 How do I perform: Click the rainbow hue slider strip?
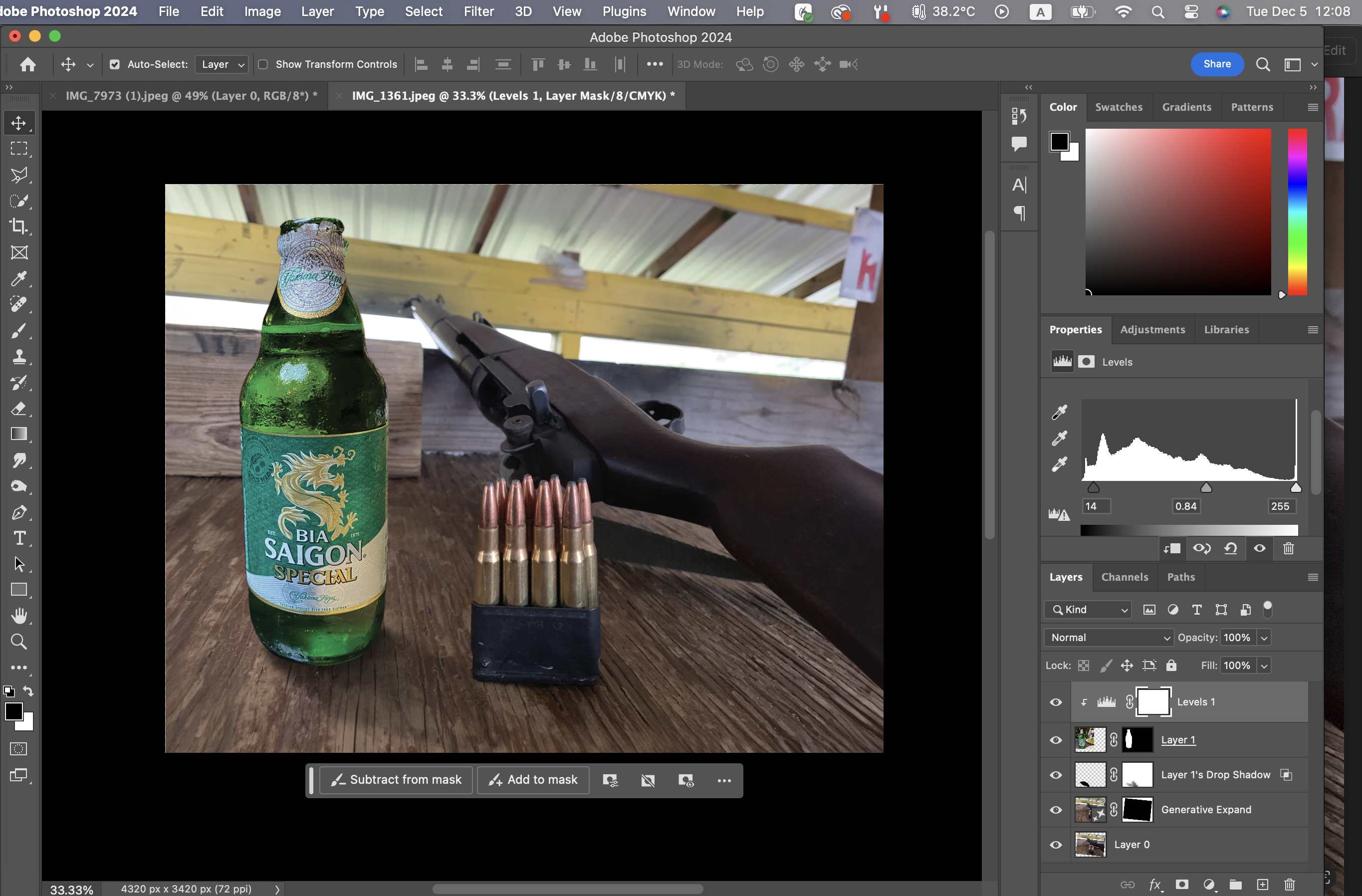click(1297, 212)
